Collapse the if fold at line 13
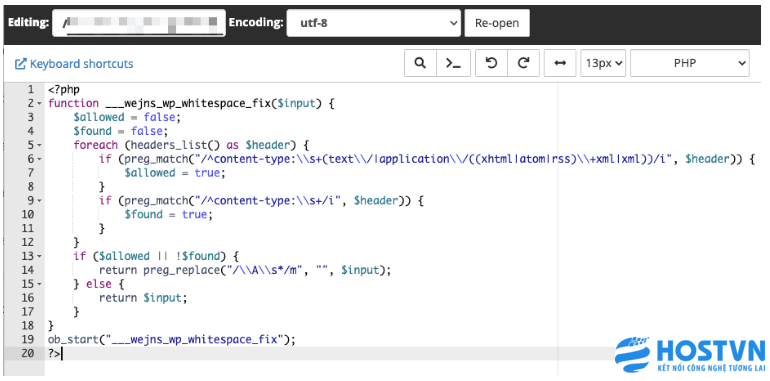 pos(39,256)
